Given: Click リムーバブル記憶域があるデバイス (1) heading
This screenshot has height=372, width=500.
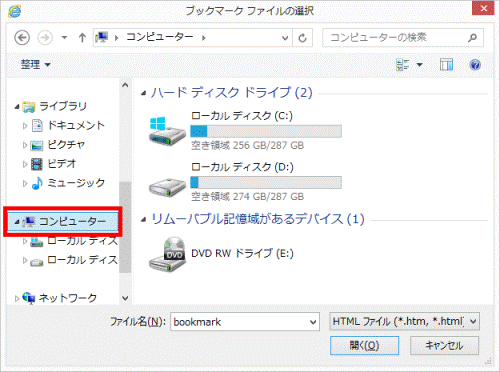Looking at the screenshot, I should [x=258, y=219].
